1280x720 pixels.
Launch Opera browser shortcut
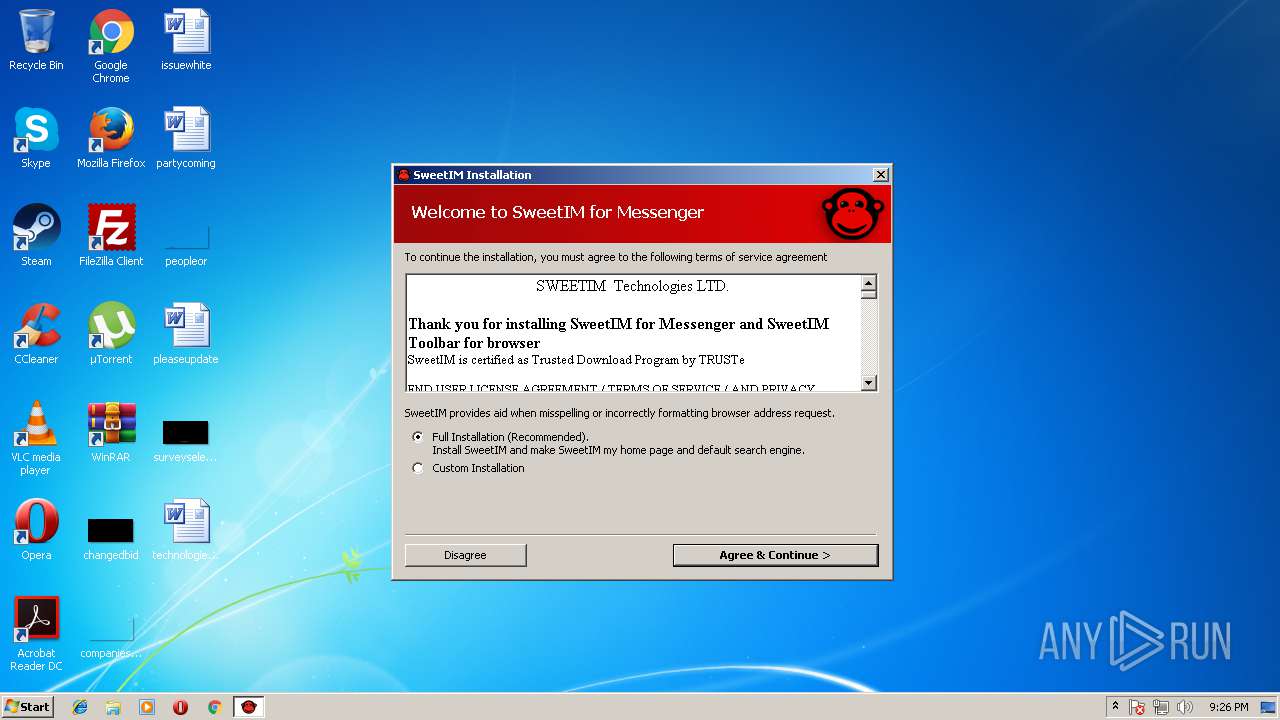coord(36,530)
